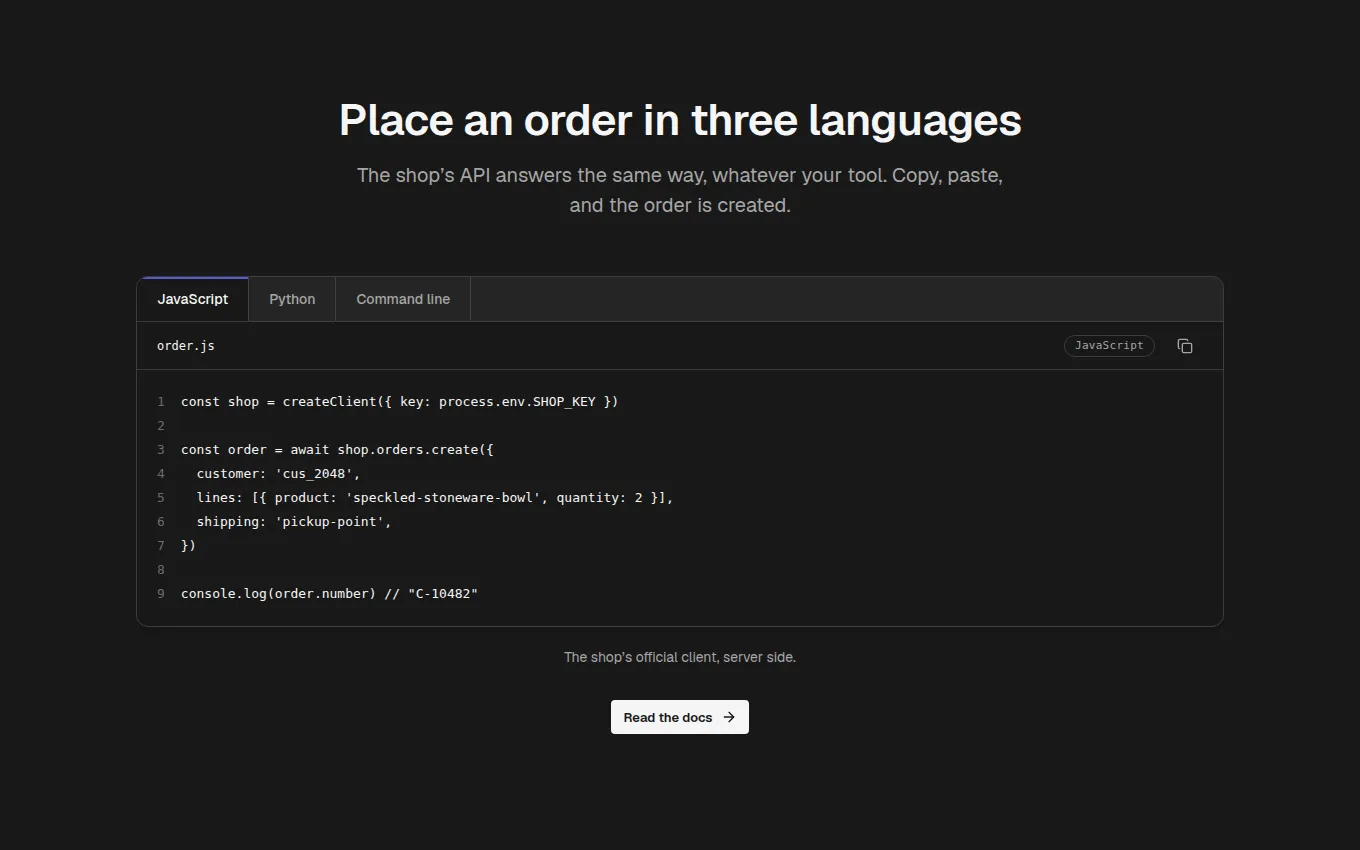1360x850 pixels.
Task: Click the subtitle starting 'The shop's API answers'
Action: 680,190
